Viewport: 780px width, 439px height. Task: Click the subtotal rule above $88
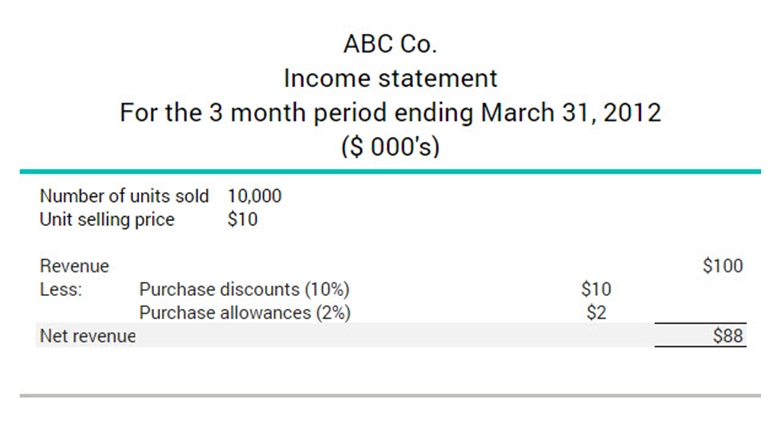(700, 324)
